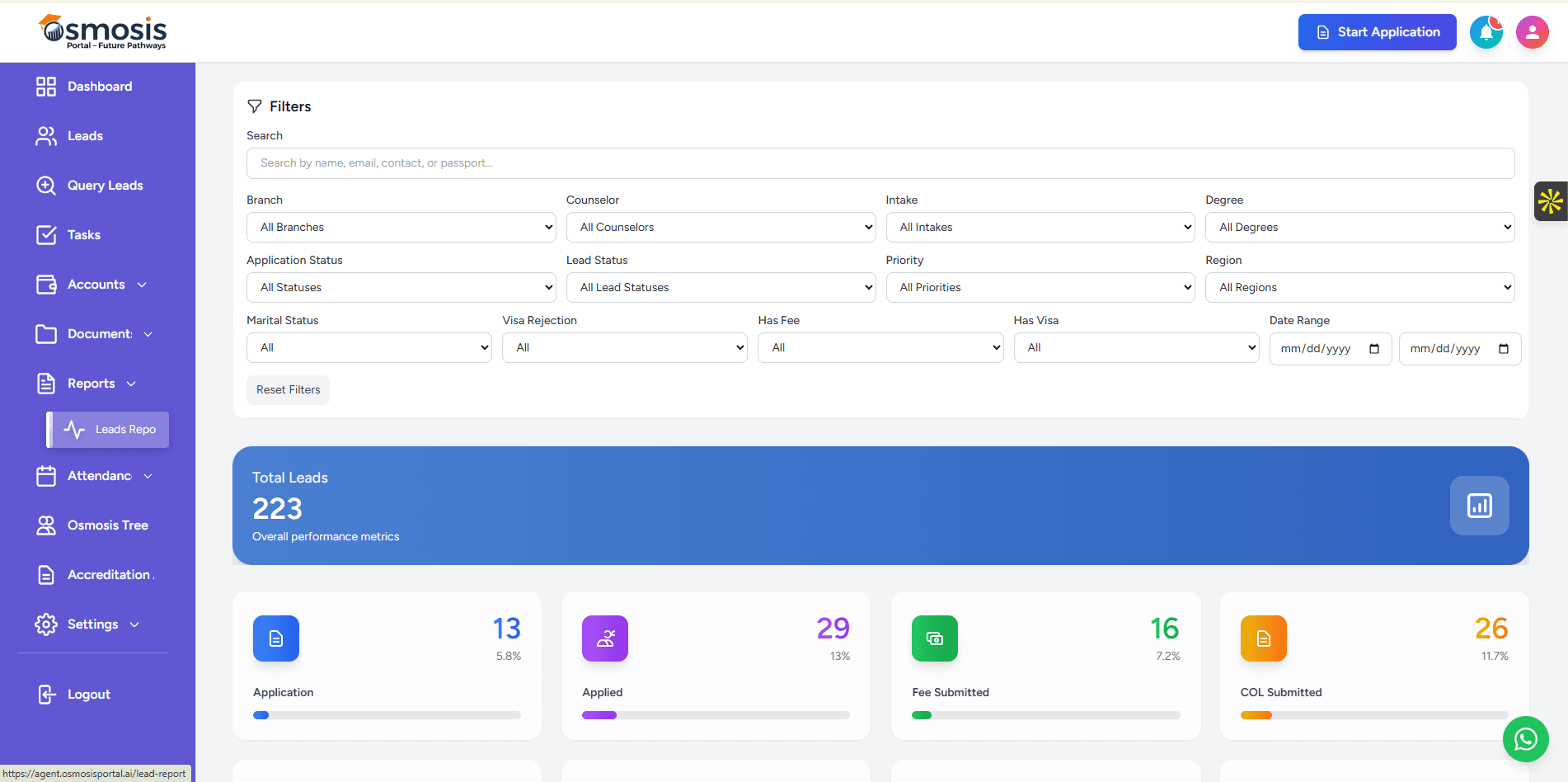The image size is (1568, 782).
Task: Click the yellow floating widget on right edge
Action: point(1552,200)
